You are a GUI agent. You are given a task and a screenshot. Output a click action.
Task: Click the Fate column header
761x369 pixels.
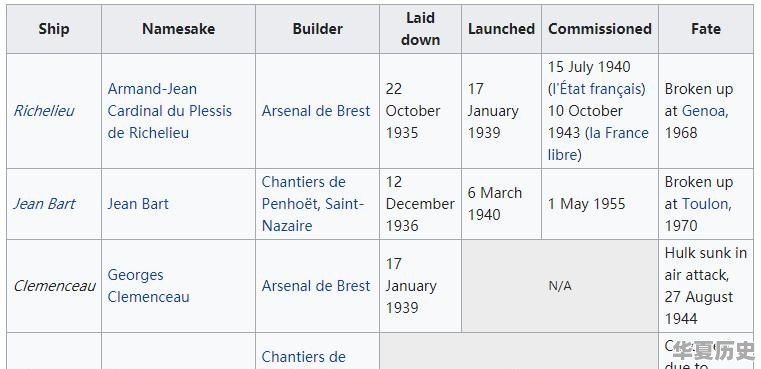point(706,29)
